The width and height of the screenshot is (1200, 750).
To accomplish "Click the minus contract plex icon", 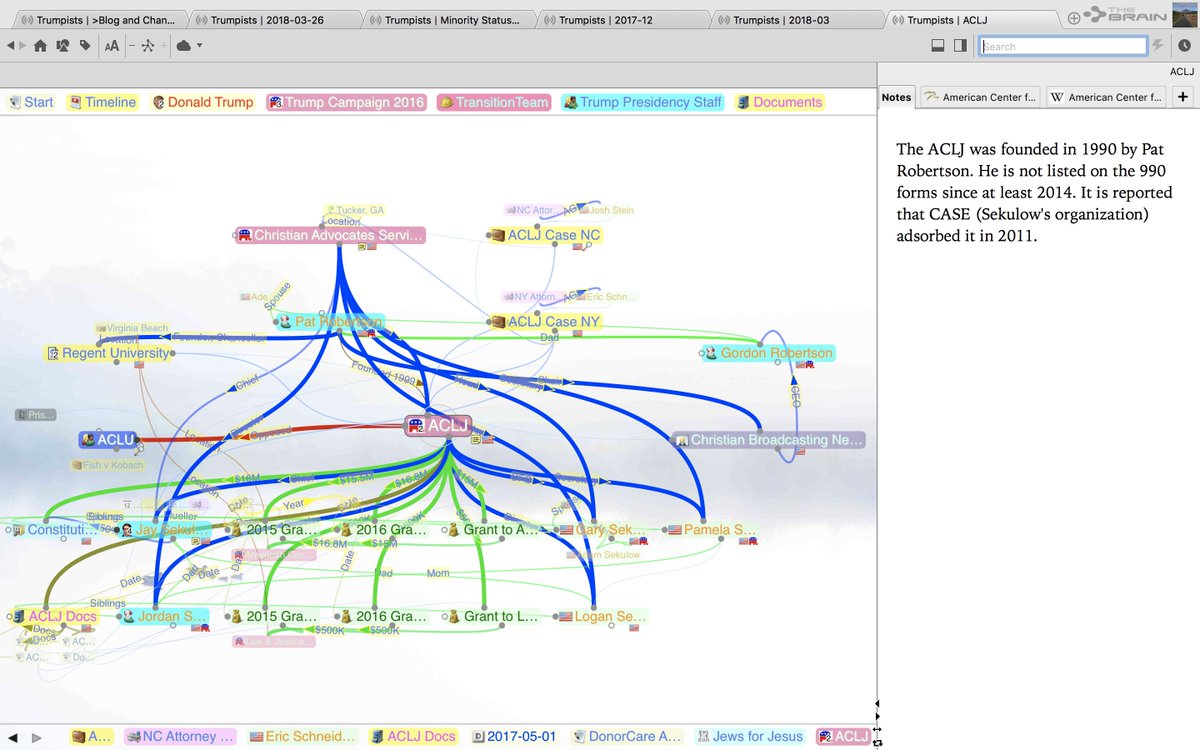I will click(x=132, y=45).
